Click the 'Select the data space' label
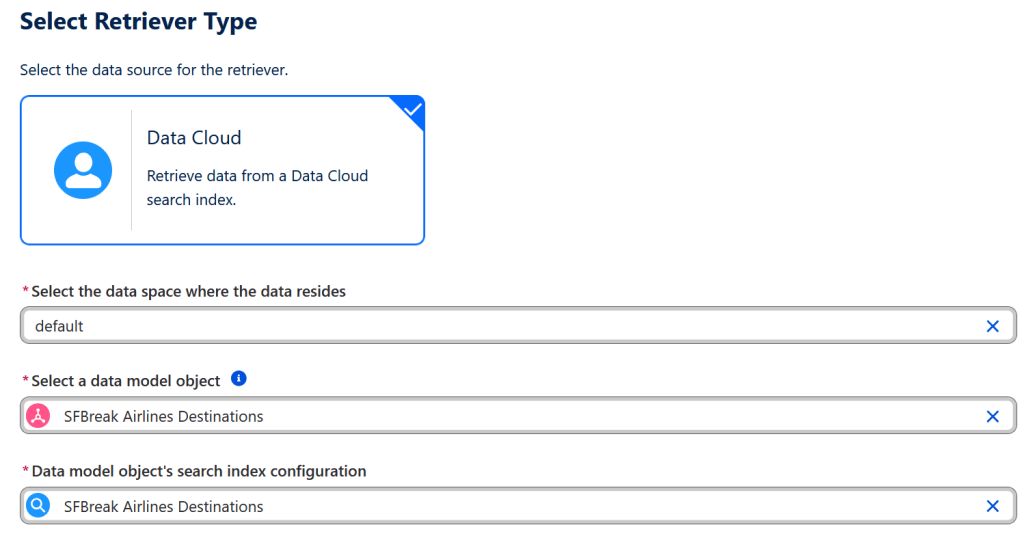The width and height of the screenshot is (1024, 538). point(188,291)
